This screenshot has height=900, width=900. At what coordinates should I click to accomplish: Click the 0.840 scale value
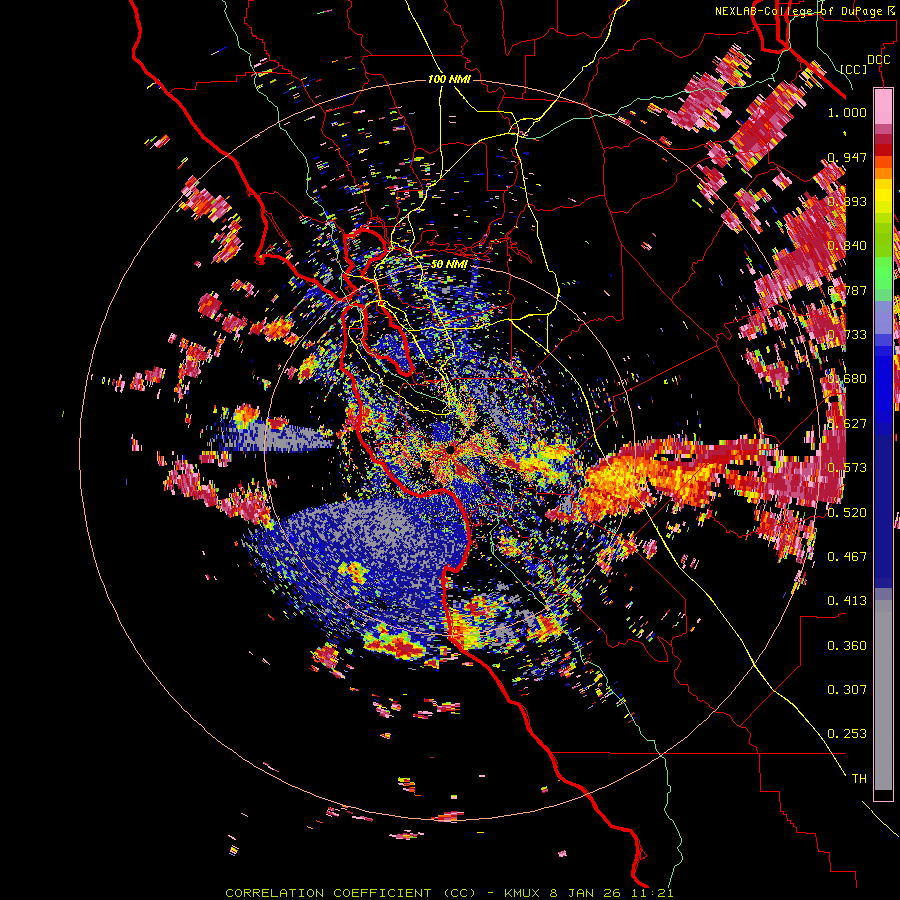point(847,245)
